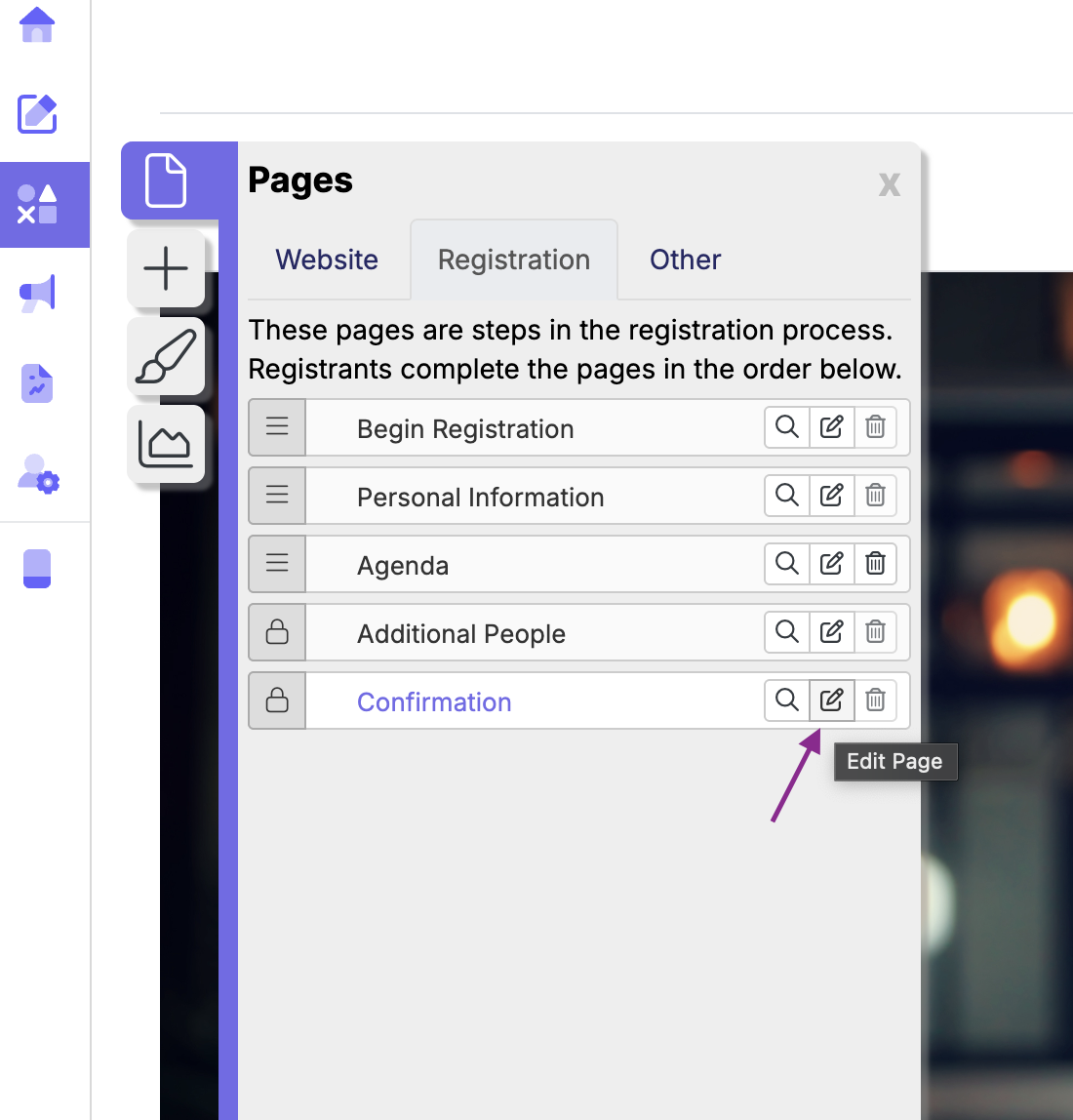Viewport: 1073px width, 1120px height.
Task: Click the Additional People lock icon
Action: [277, 631]
